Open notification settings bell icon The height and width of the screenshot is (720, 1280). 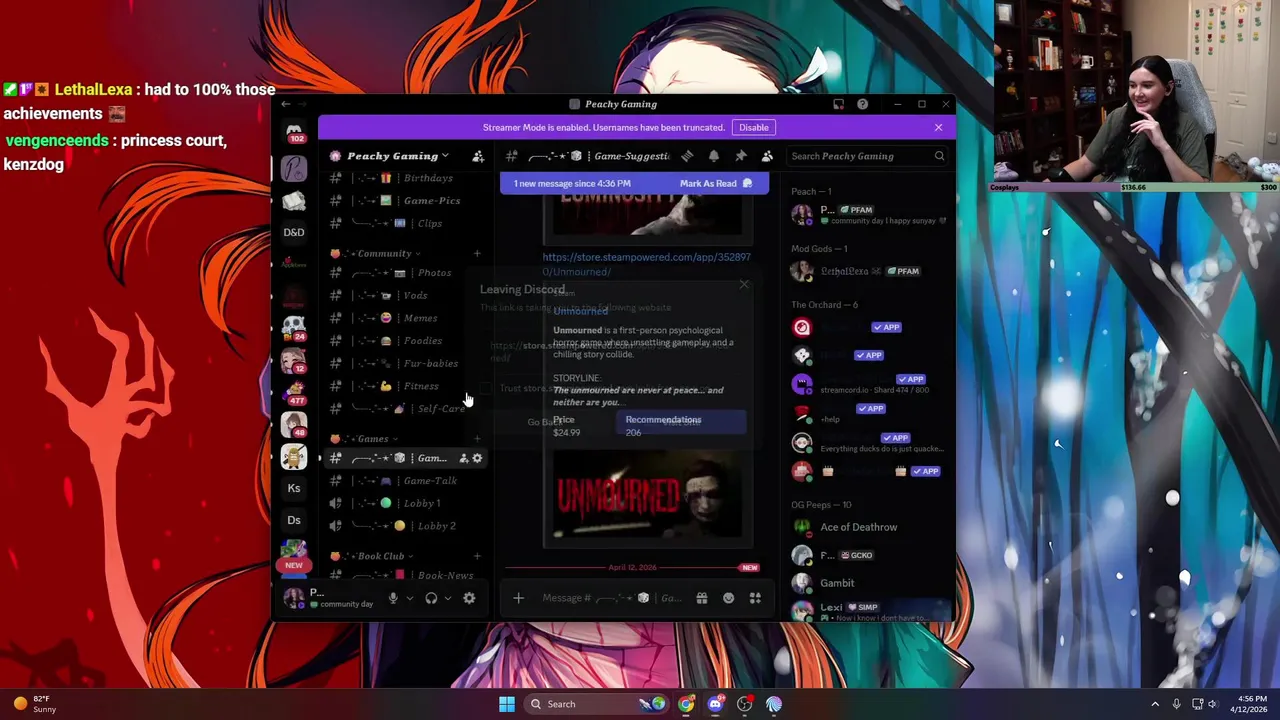point(714,156)
